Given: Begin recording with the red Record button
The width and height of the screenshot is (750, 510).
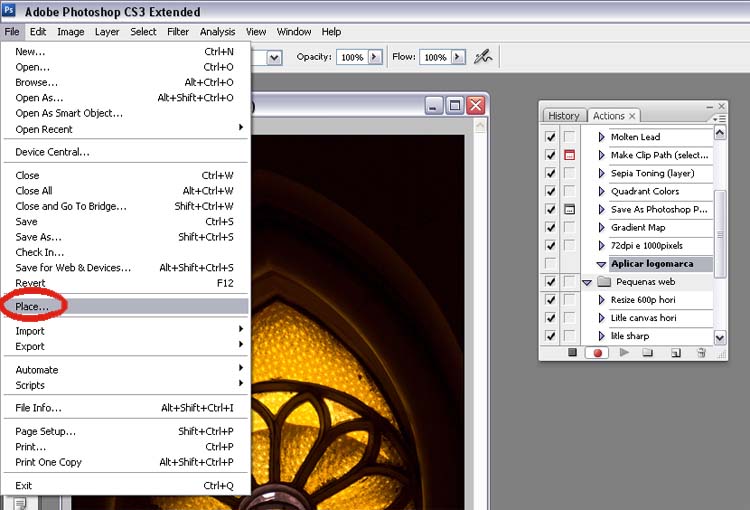Looking at the screenshot, I should [x=598, y=352].
